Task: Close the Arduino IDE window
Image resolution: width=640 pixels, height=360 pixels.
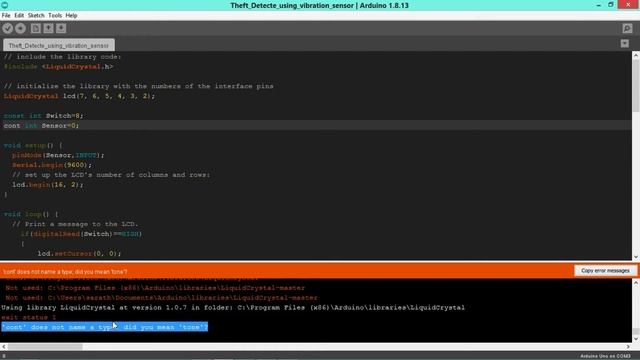Action: (x=629, y=4)
